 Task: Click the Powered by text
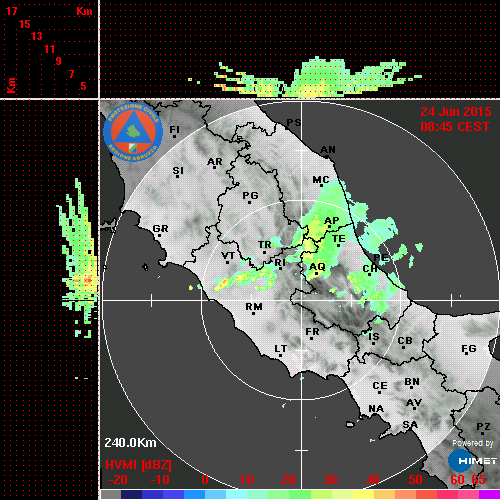coord(473,443)
